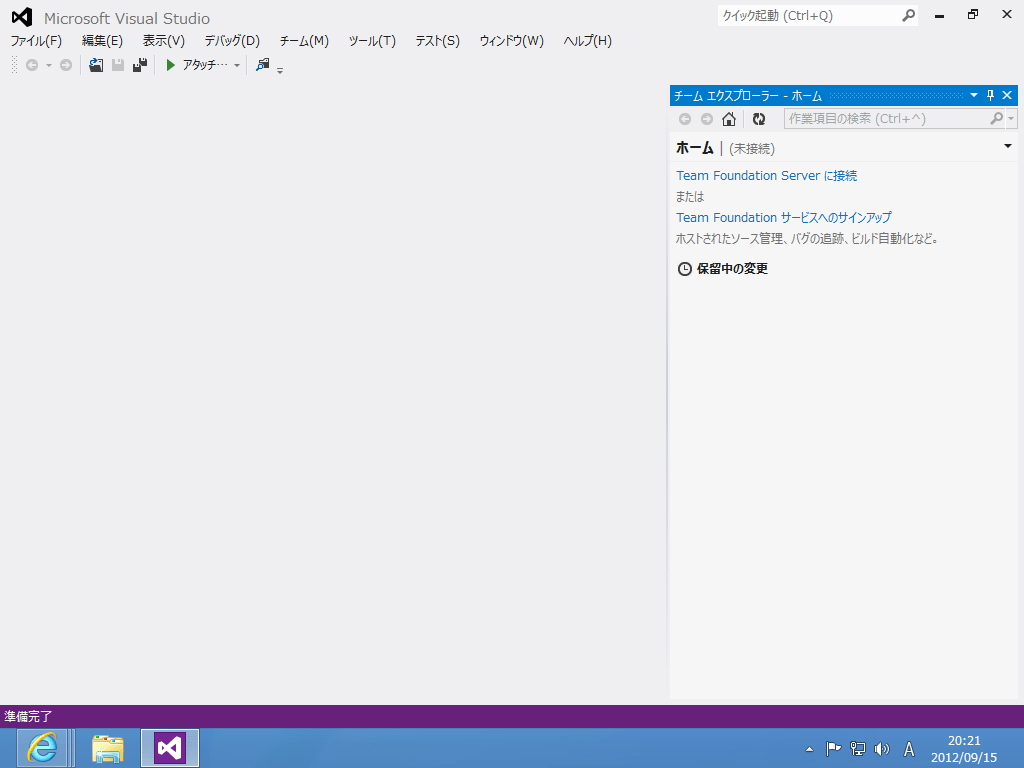This screenshot has height=768, width=1024.
Task: Click the IME input mode A indicator
Action: point(908,749)
